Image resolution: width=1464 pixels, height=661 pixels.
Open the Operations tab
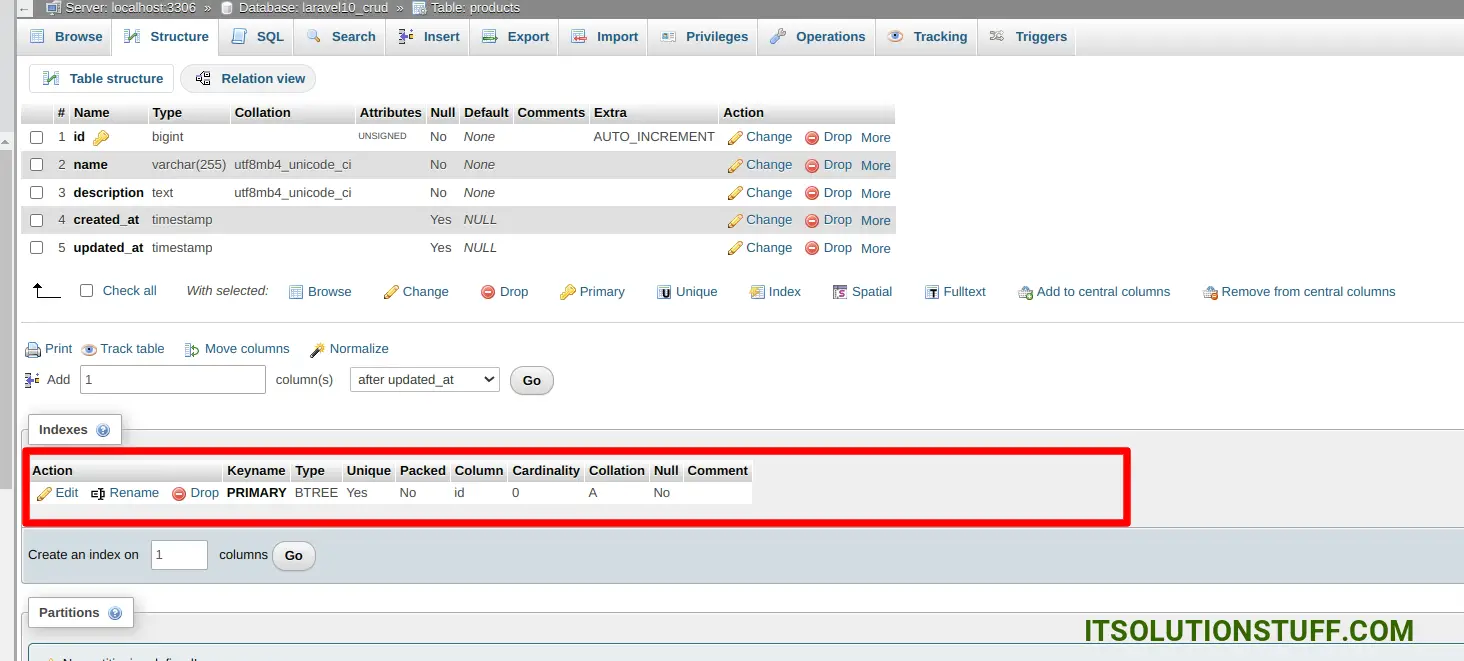click(818, 37)
